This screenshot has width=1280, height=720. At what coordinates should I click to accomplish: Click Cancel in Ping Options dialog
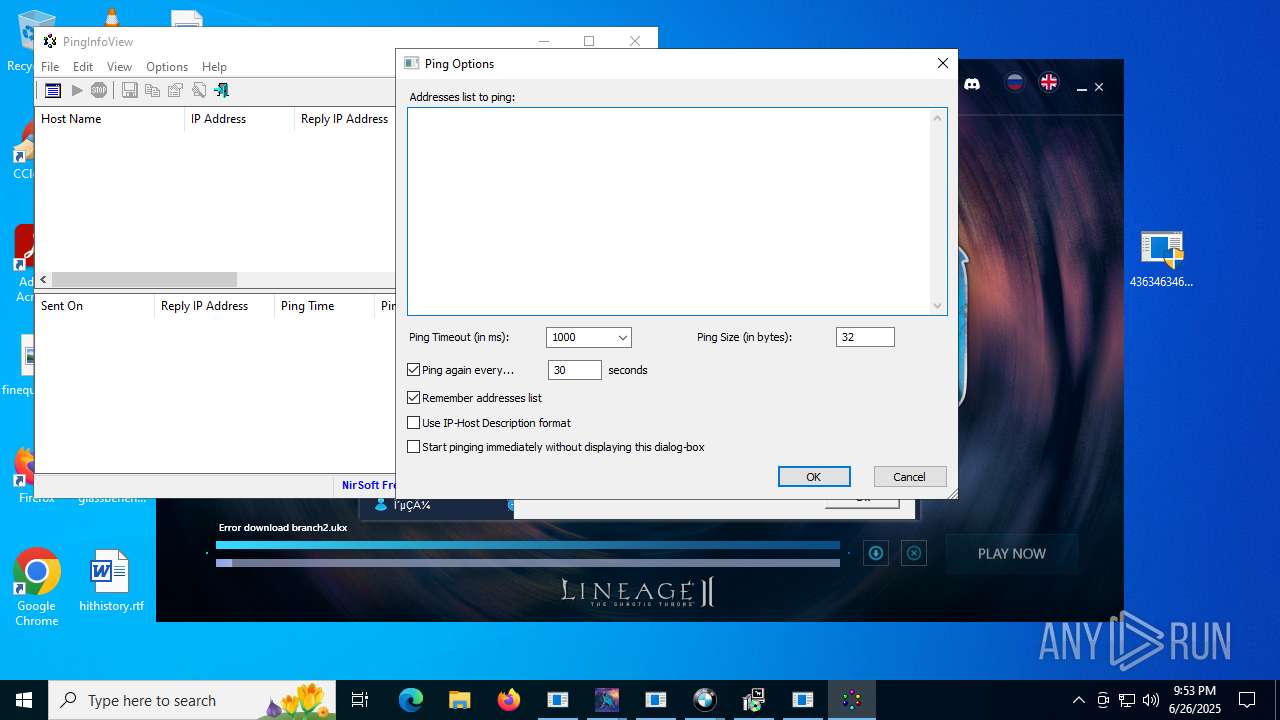tap(909, 477)
